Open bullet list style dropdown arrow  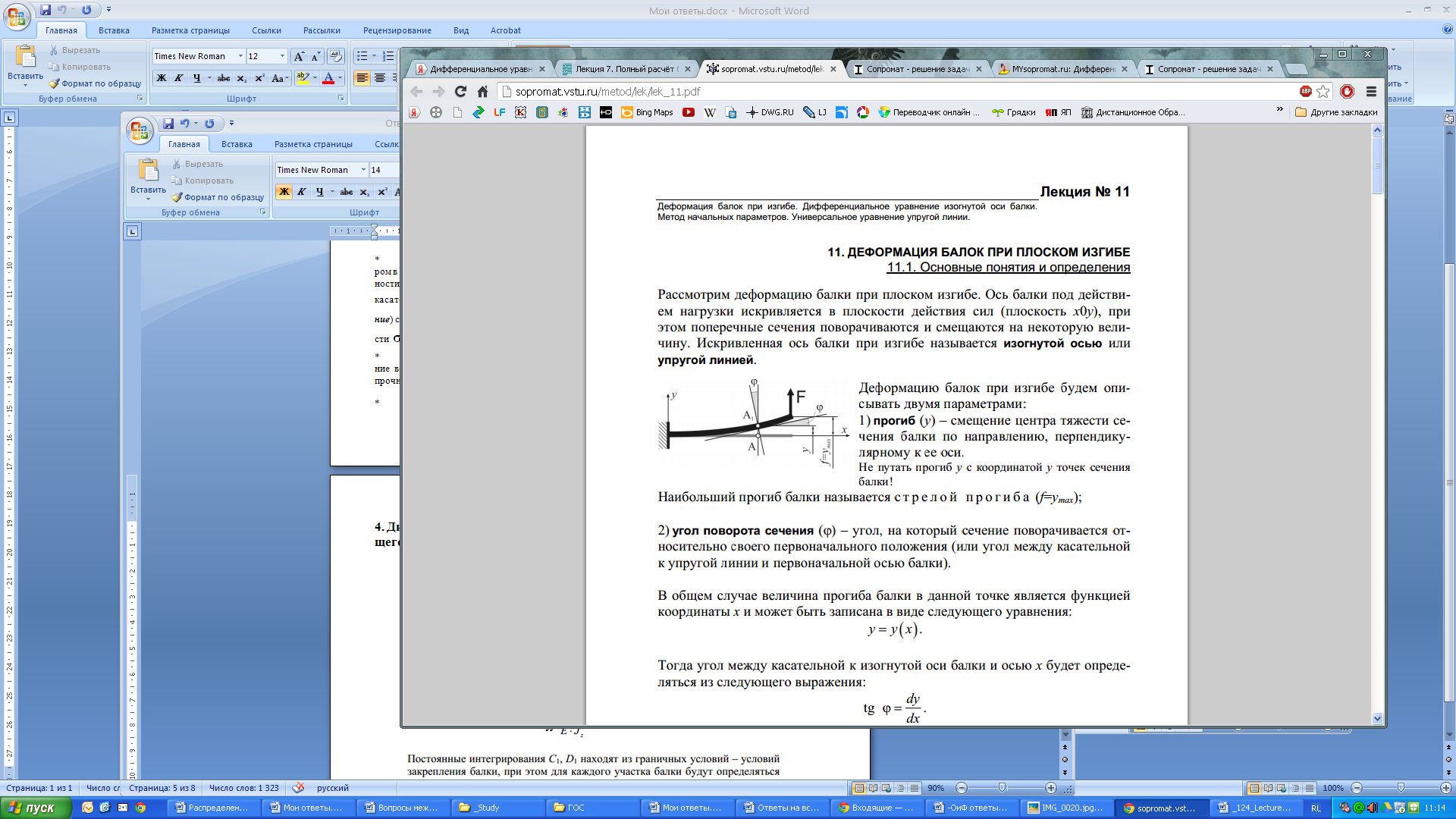tap(374, 56)
